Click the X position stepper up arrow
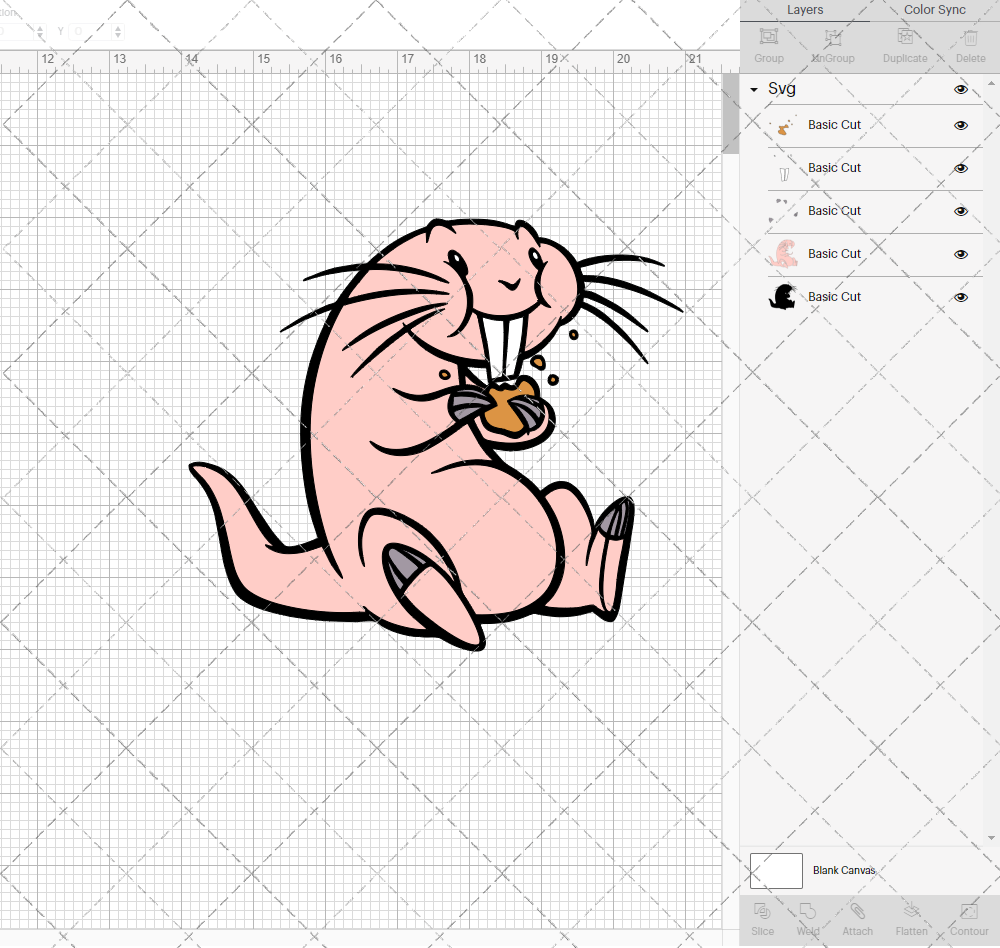The width and height of the screenshot is (1000, 948). click(x=40, y=28)
